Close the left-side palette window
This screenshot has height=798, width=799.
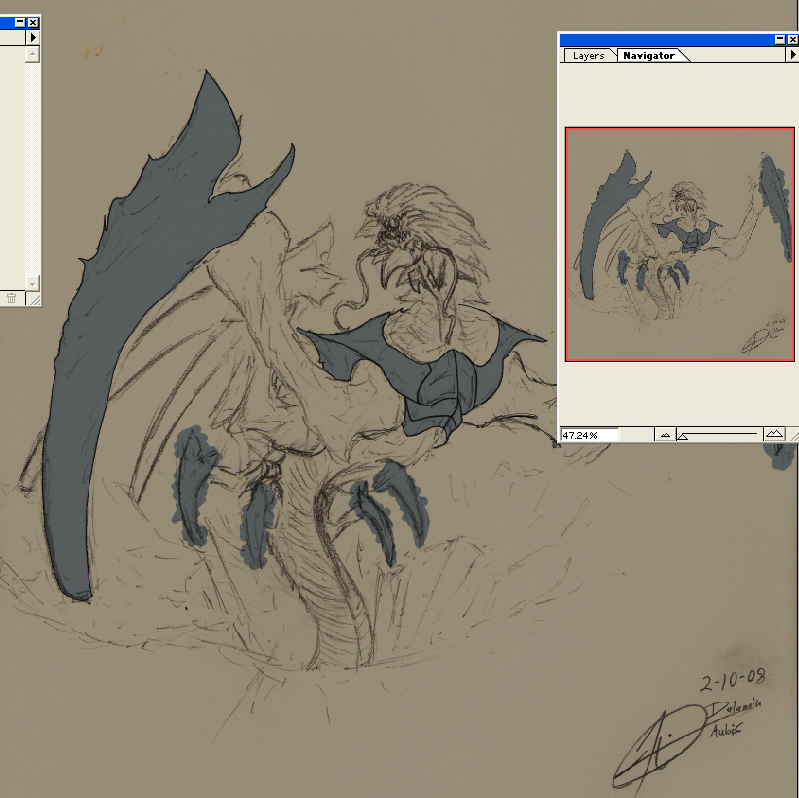point(33,21)
